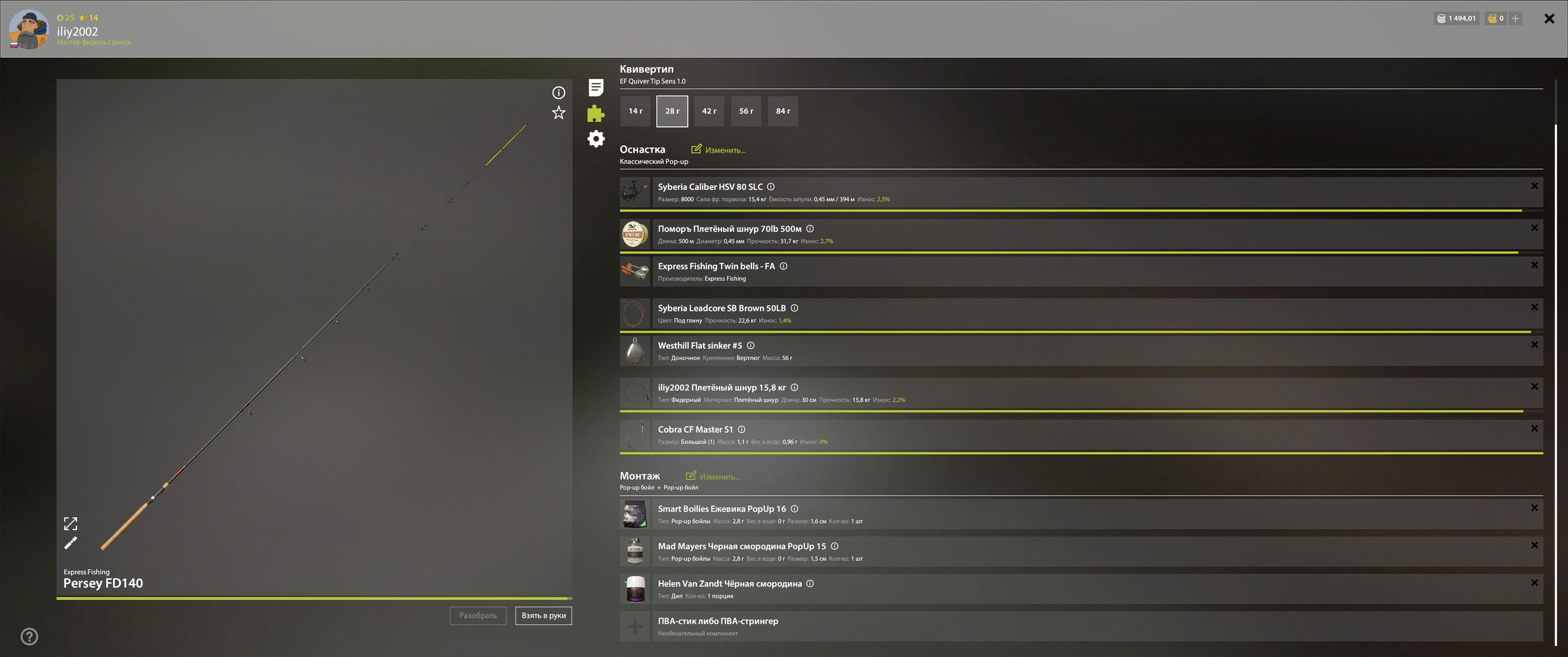Image resolution: width=1568 pixels, height=657 pixels.
Task: Select the green puzzle piece tab
Action: pyautogui.click(x=595, y=113)
